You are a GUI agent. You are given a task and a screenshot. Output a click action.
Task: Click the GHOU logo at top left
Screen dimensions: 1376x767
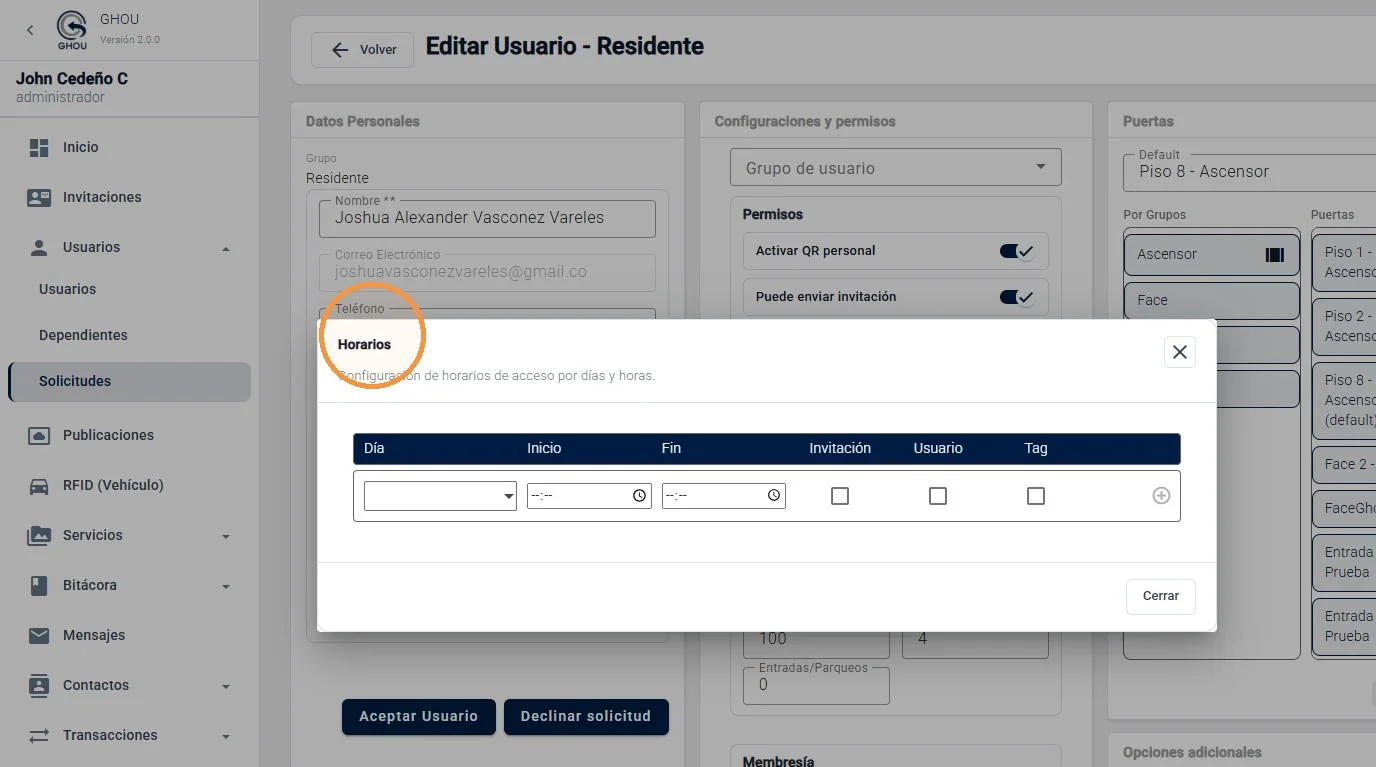click(x=72, y=30)
